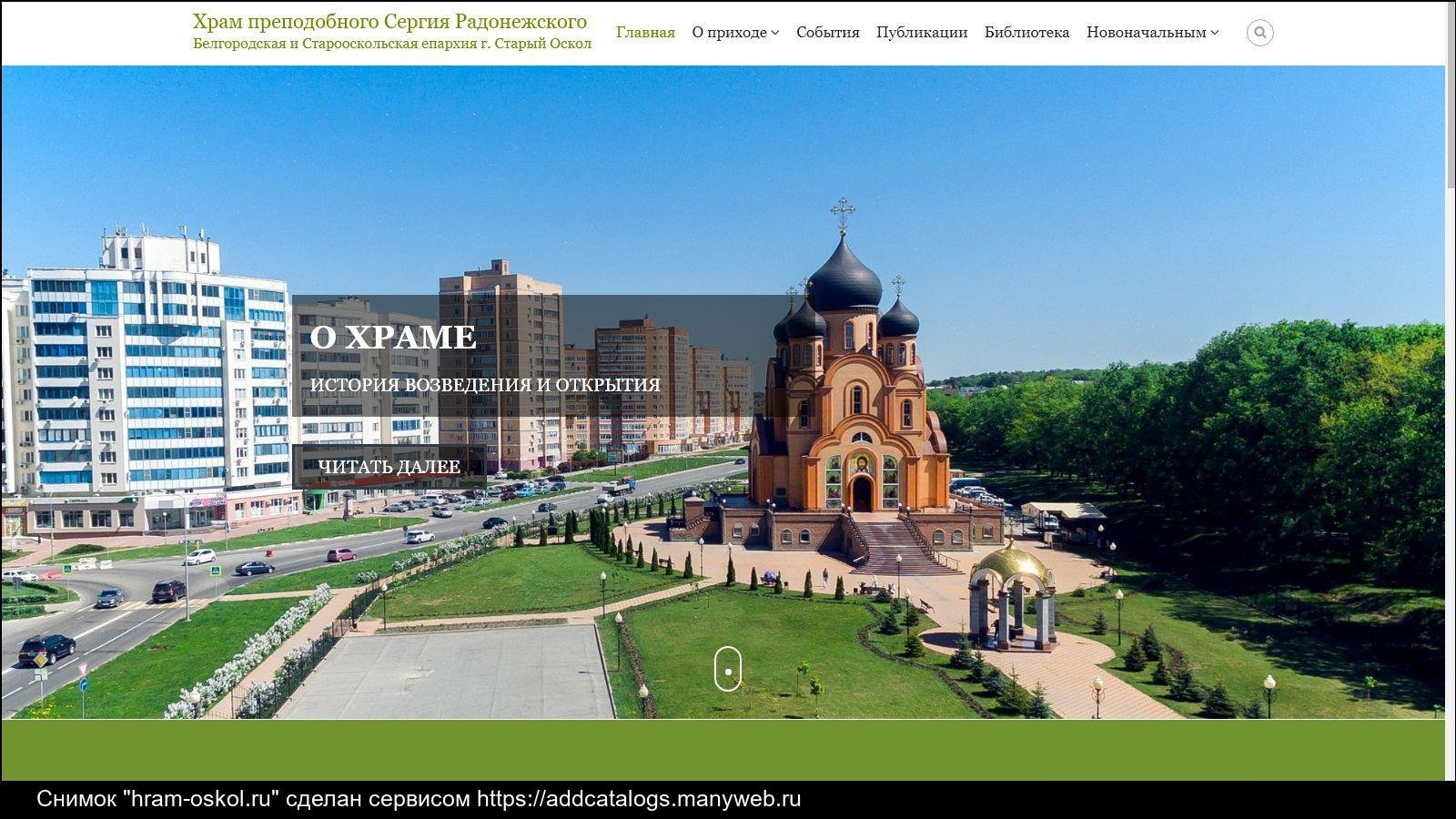Expand the chevron beside О приходе

tap(775, 33)
